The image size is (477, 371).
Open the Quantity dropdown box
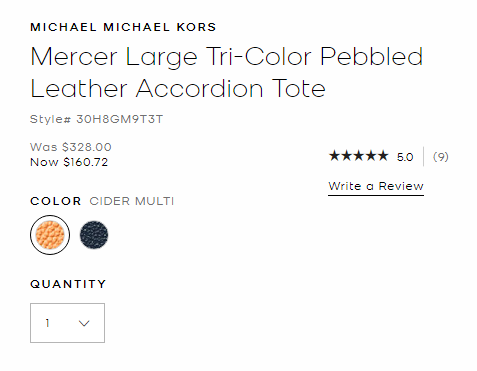[x=67, y=323]
